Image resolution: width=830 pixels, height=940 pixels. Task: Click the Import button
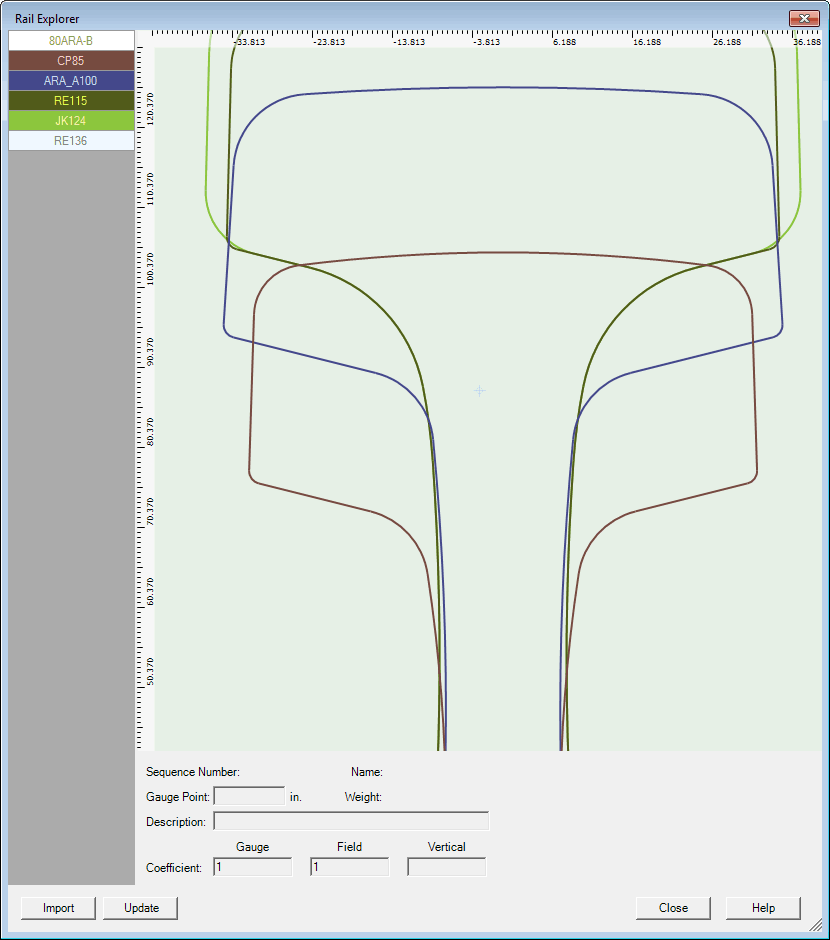point(58,908)
